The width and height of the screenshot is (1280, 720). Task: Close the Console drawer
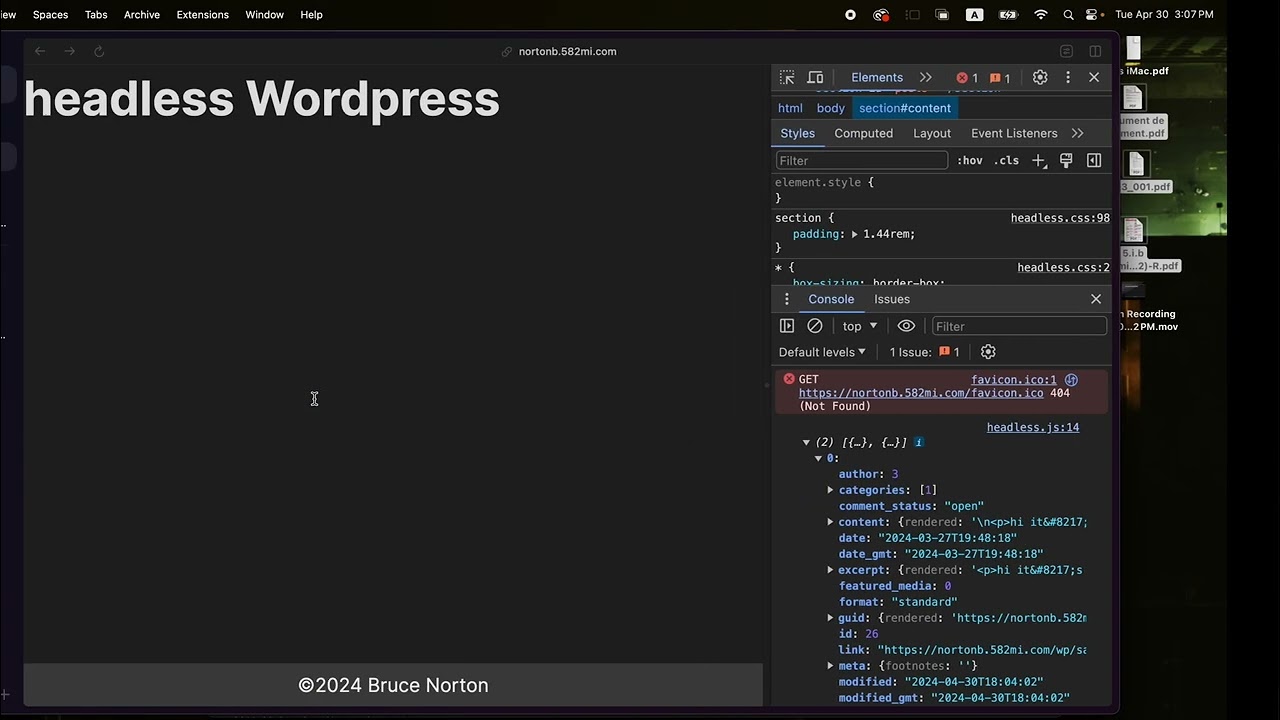(x=1096, y=299)
